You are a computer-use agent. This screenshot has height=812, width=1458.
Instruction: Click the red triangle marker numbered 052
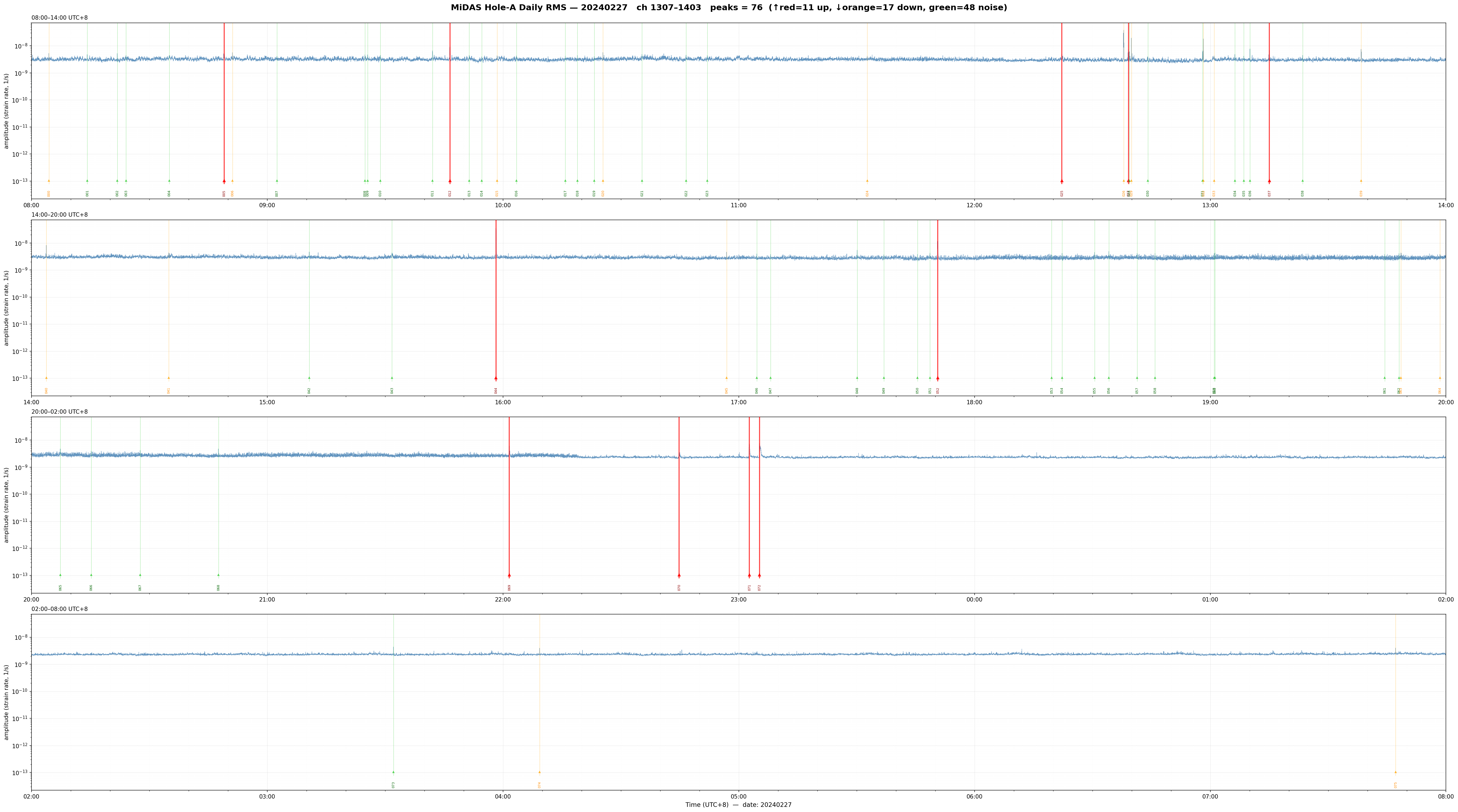point(938,378)
